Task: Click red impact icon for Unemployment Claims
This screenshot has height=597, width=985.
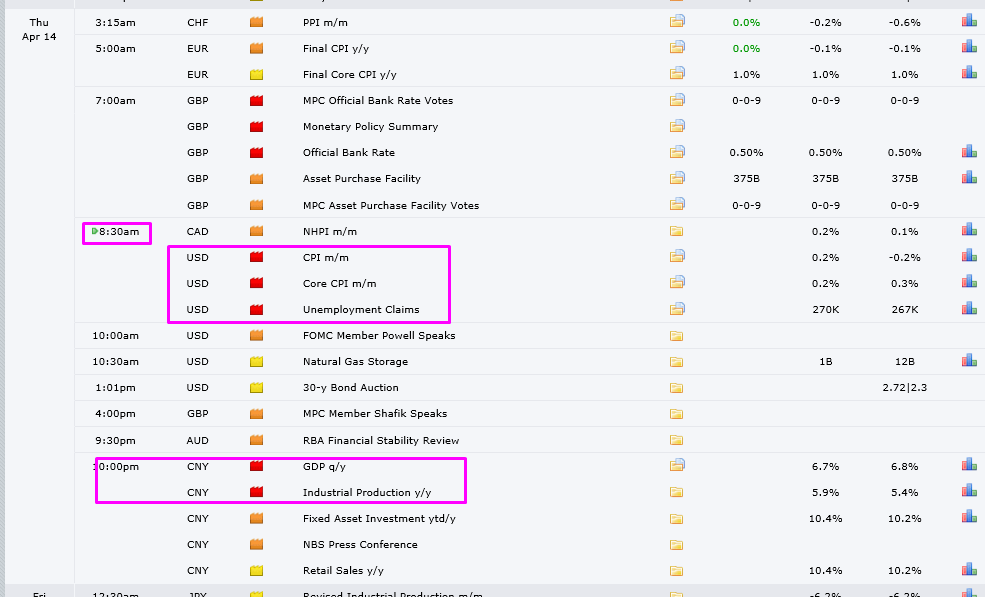Action: click(x=256, y=309)
